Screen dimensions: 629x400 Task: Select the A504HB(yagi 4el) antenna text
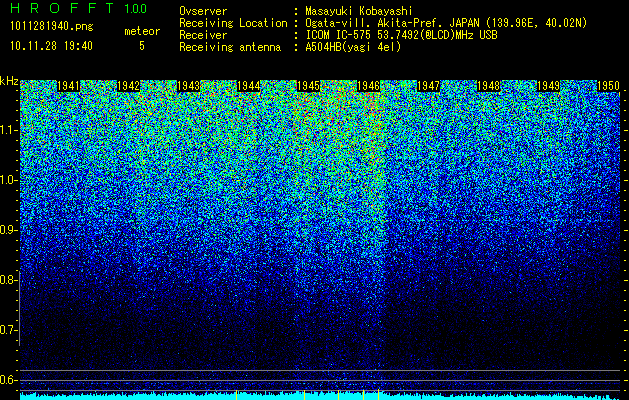(353, 47)
